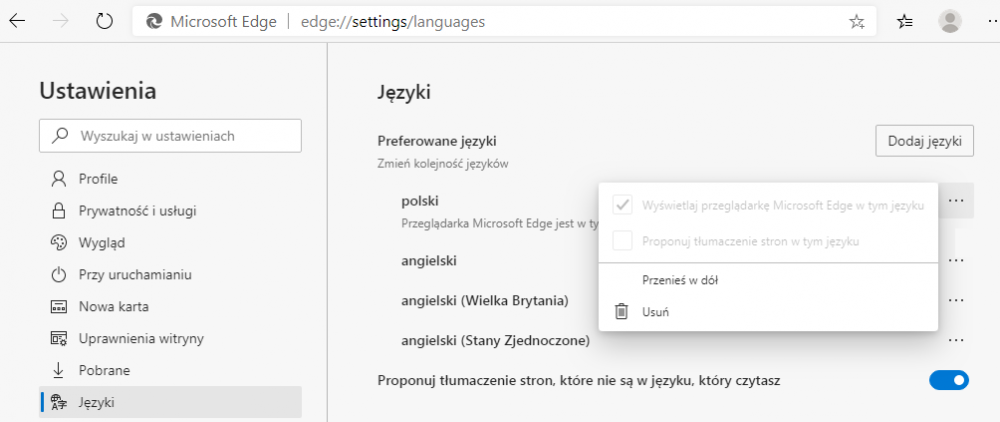Toggle off Proponuj tłumaczenie stron switch

coord(948,380)
